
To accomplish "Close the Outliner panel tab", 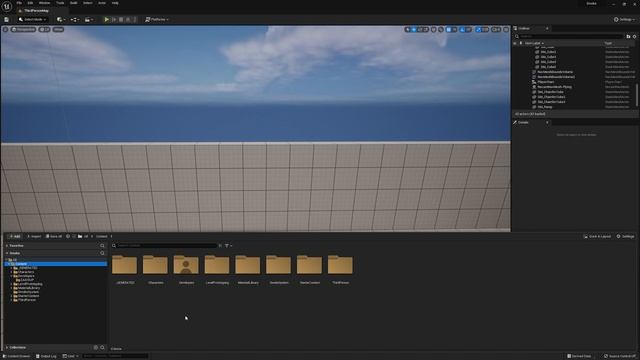I will 547,29.
